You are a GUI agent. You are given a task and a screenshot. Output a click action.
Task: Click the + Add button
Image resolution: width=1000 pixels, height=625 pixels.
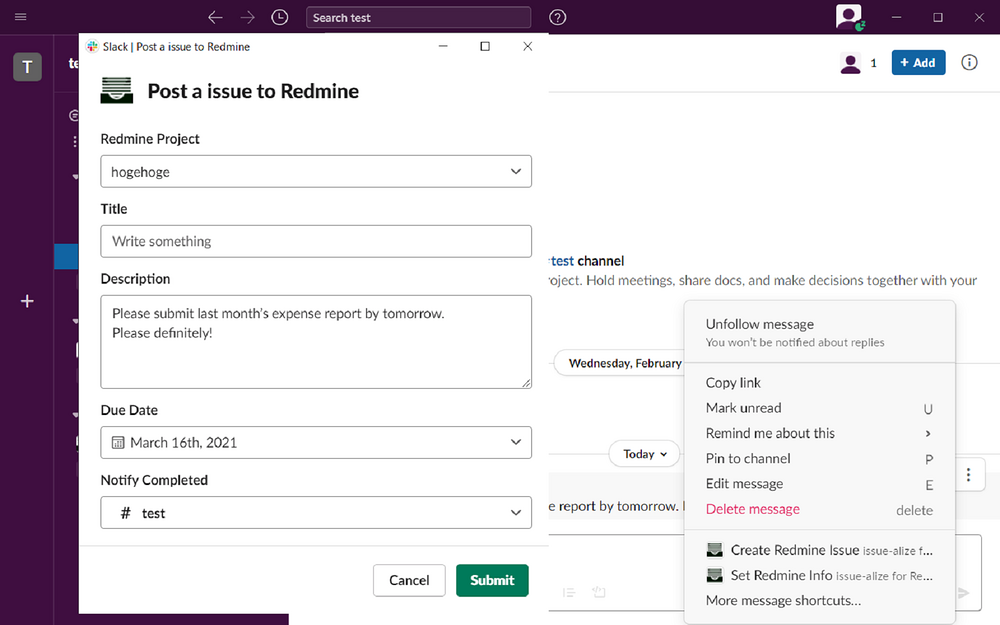click(x=918, y=62)
